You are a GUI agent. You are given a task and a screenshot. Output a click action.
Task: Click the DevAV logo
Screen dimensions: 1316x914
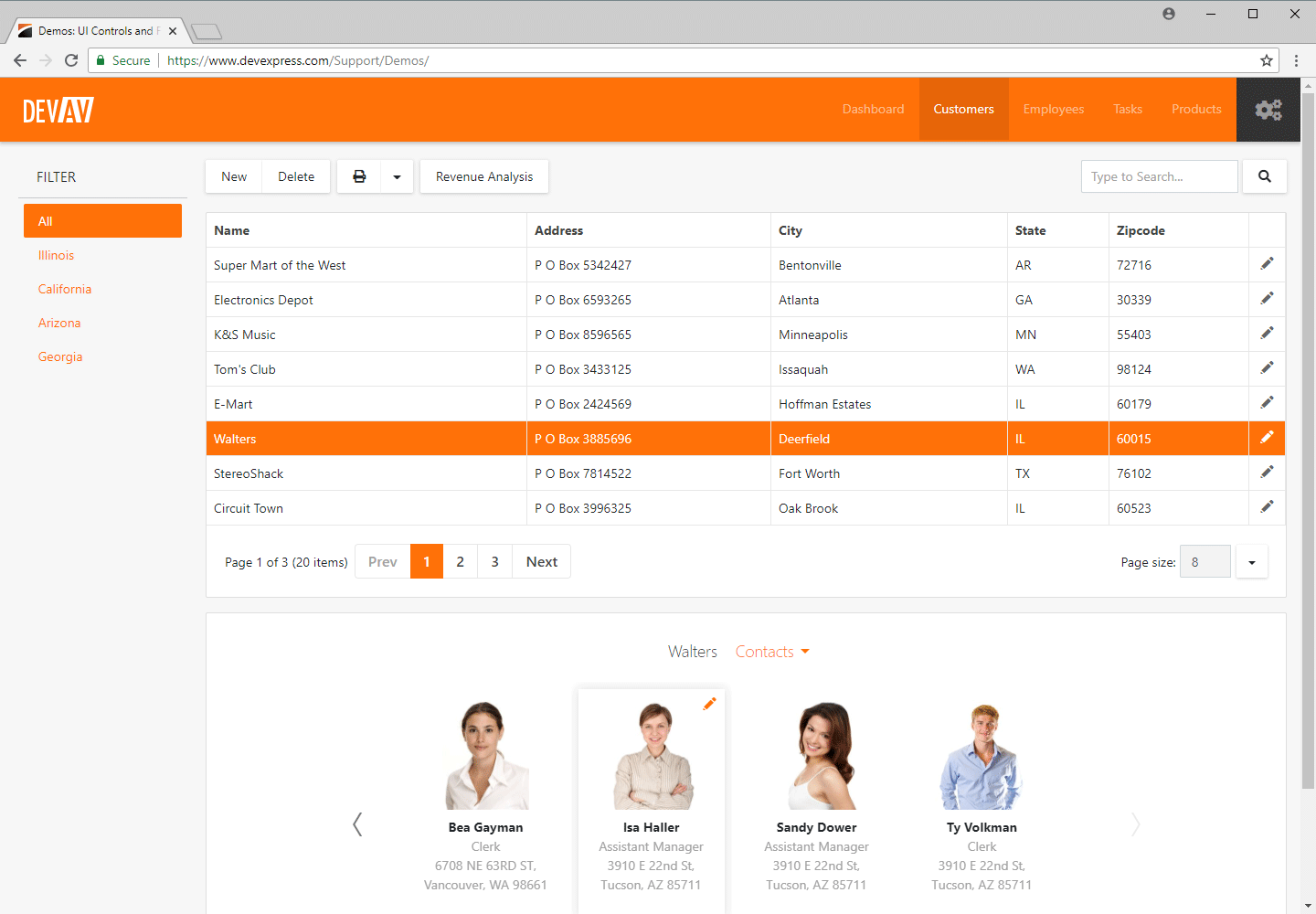click(58, 109)
